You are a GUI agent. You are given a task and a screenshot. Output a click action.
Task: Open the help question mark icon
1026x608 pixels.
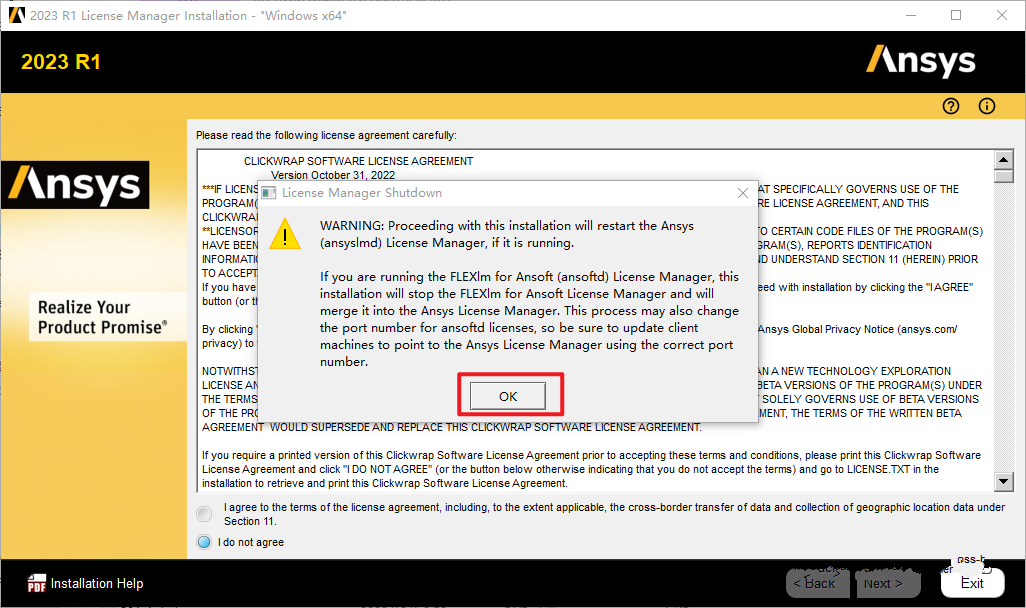951,106
